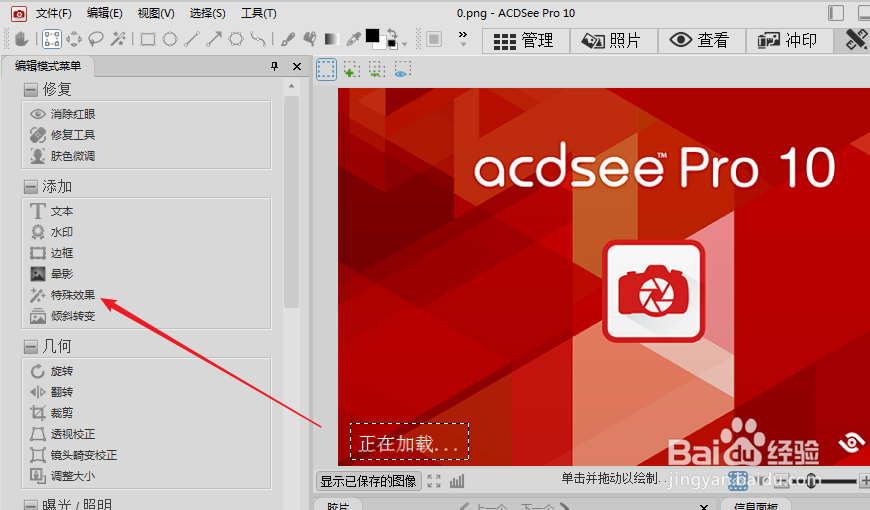Switch to 管理 mode

pos(526,41)
